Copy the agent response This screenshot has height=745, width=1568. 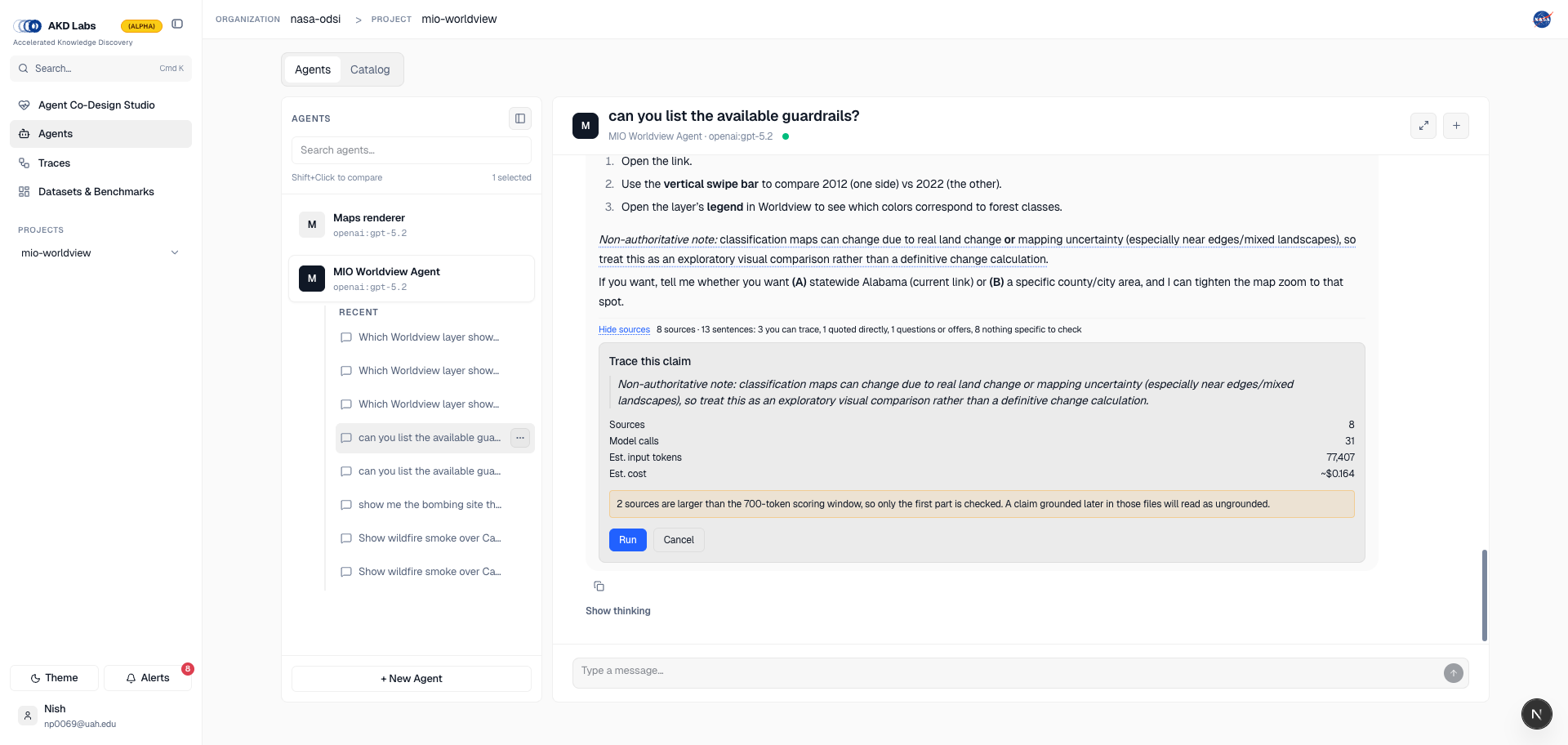tap(599, 587)
